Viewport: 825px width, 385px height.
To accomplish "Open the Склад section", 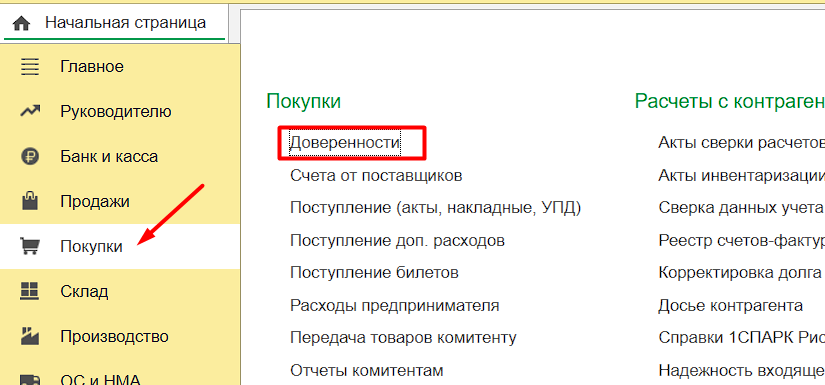I will [84, 291].
